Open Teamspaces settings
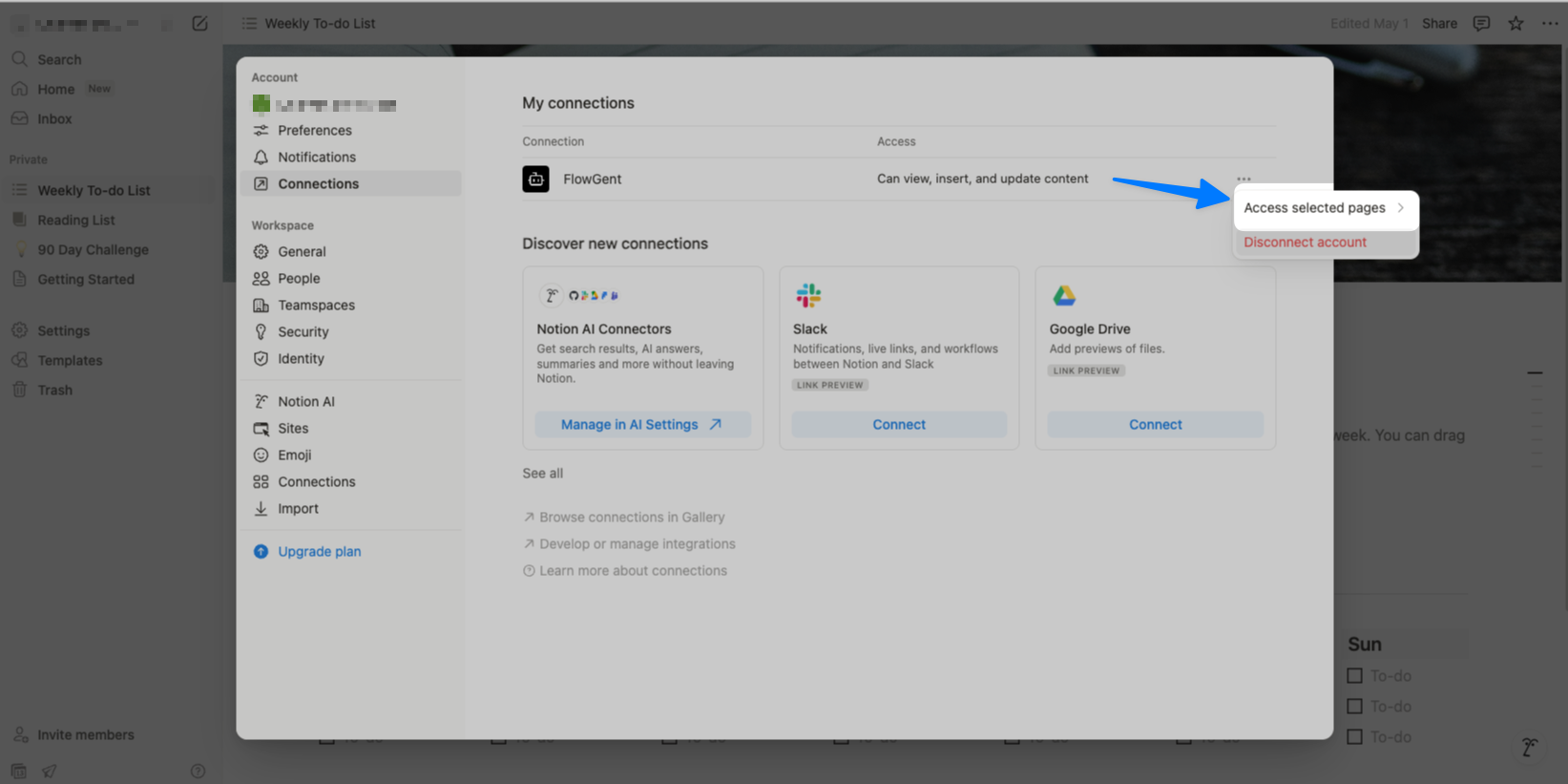This screenshot has height=784, width=1568. [x=316, y=305]
